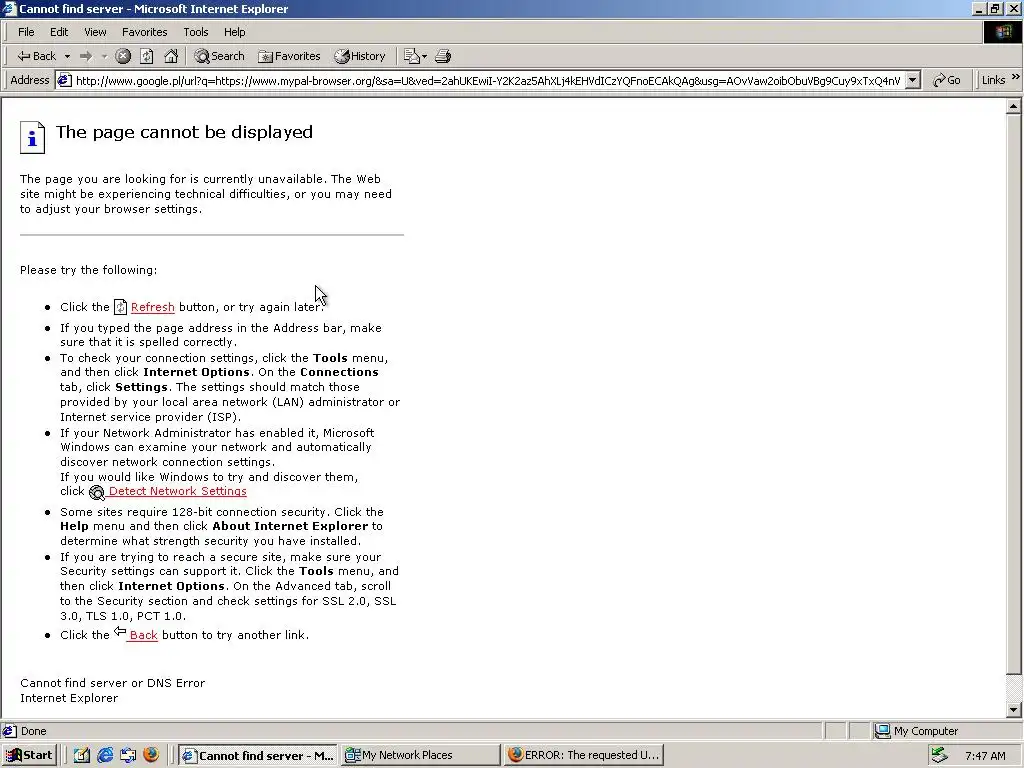Screen dimensions: 1024x768
Task: Click the 'Please try the following:' text
Action: pos(88,270)
